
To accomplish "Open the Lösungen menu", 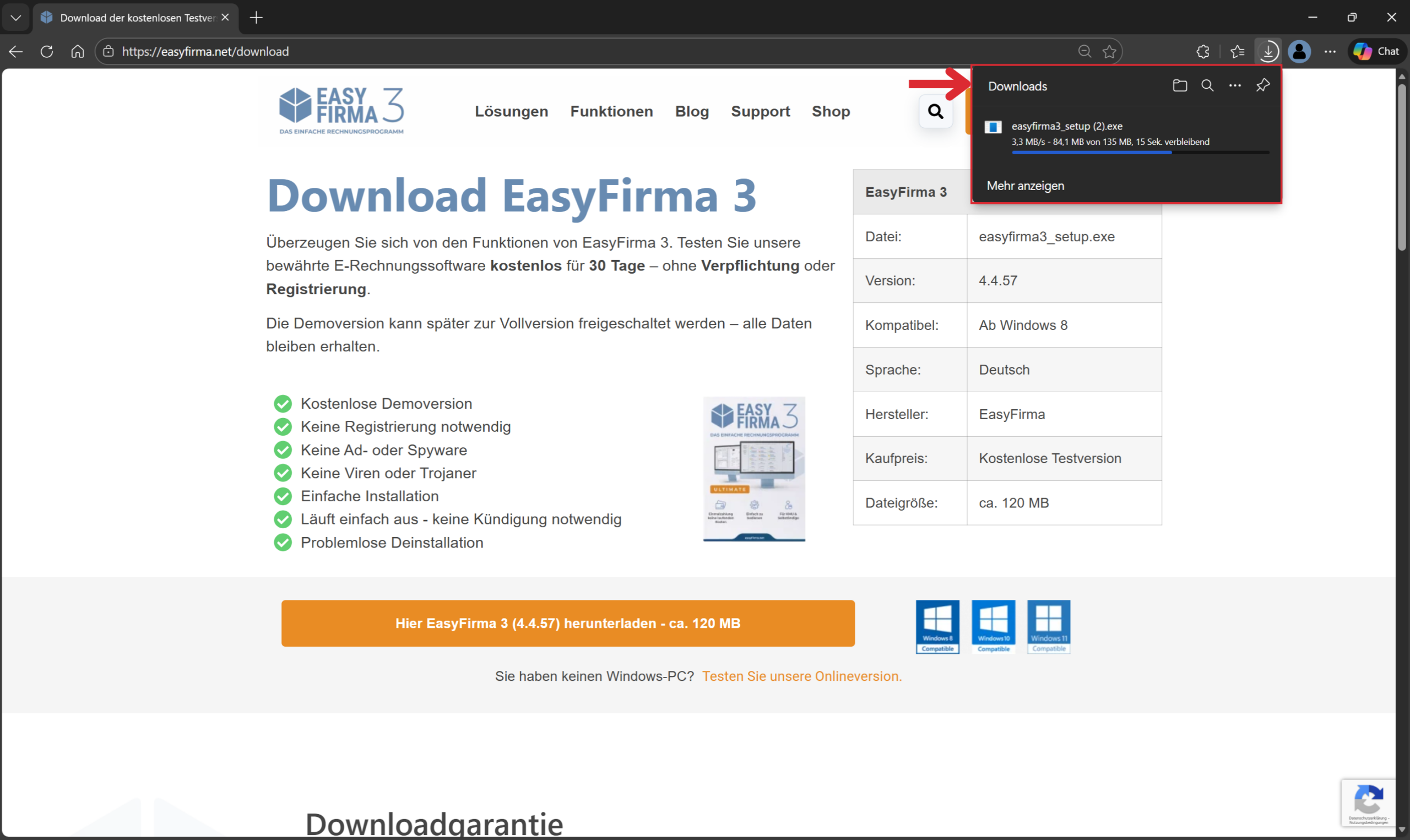I will coord(512,111).
